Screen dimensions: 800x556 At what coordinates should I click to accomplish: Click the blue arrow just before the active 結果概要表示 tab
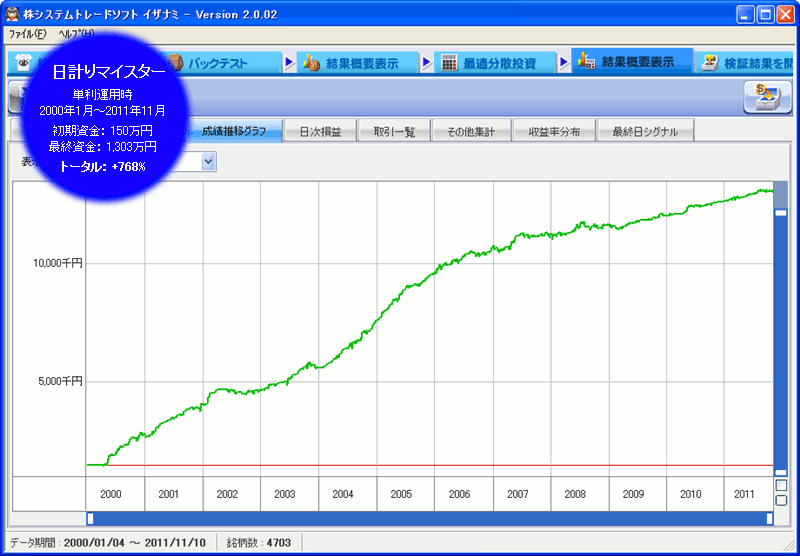pos(564,63)
